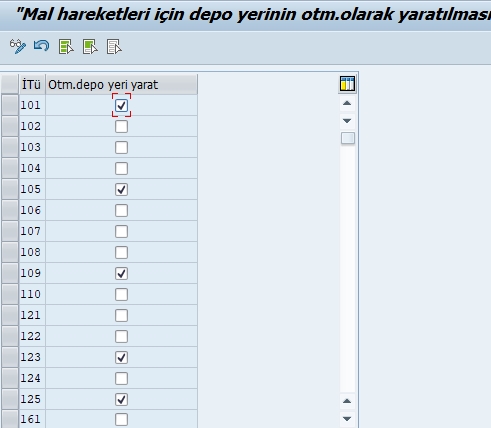Check the box for row 110

pyautogui.click(x=121, y=295)
